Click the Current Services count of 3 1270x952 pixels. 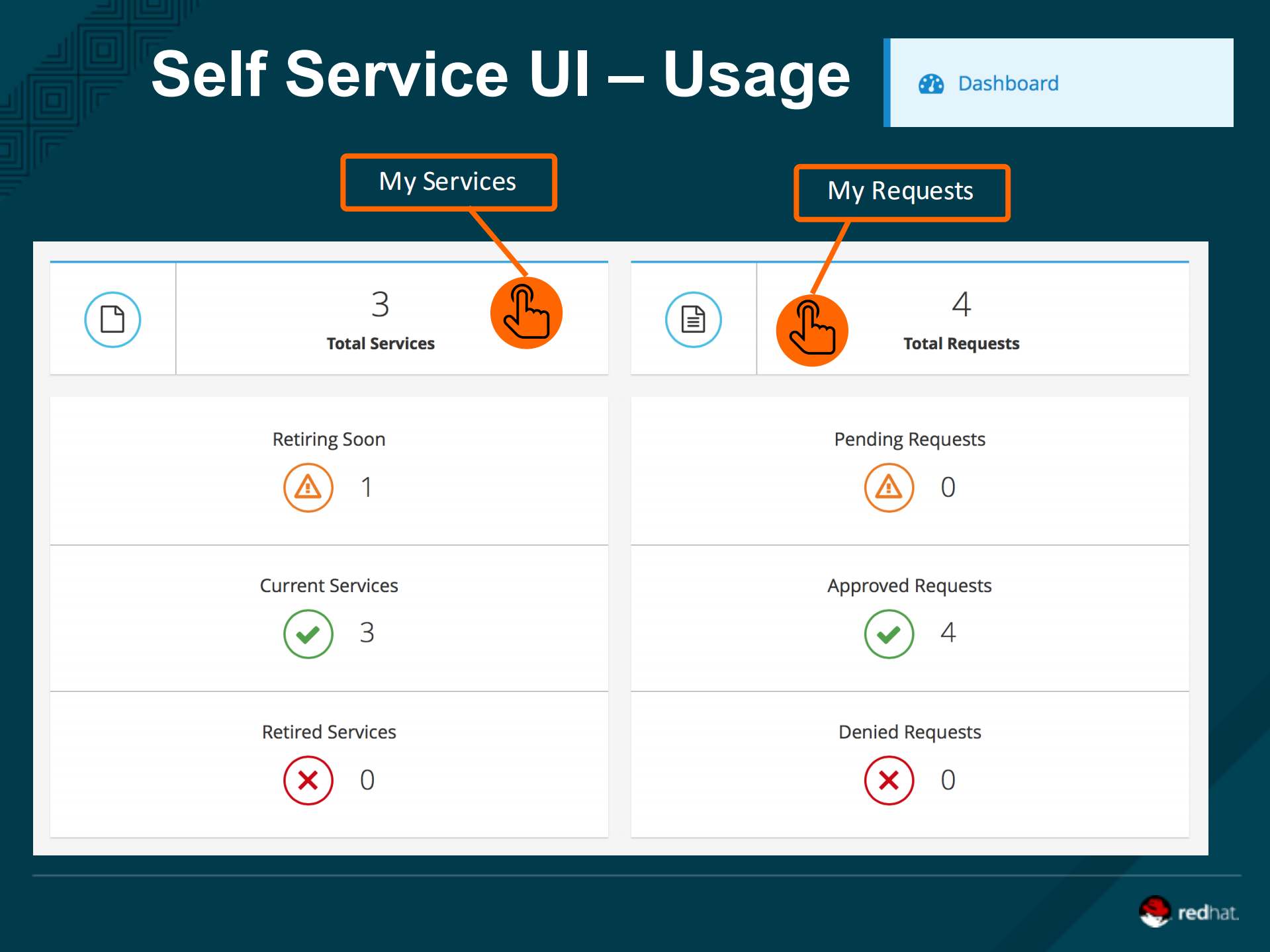pyautogui.click(x=367, y=633)
